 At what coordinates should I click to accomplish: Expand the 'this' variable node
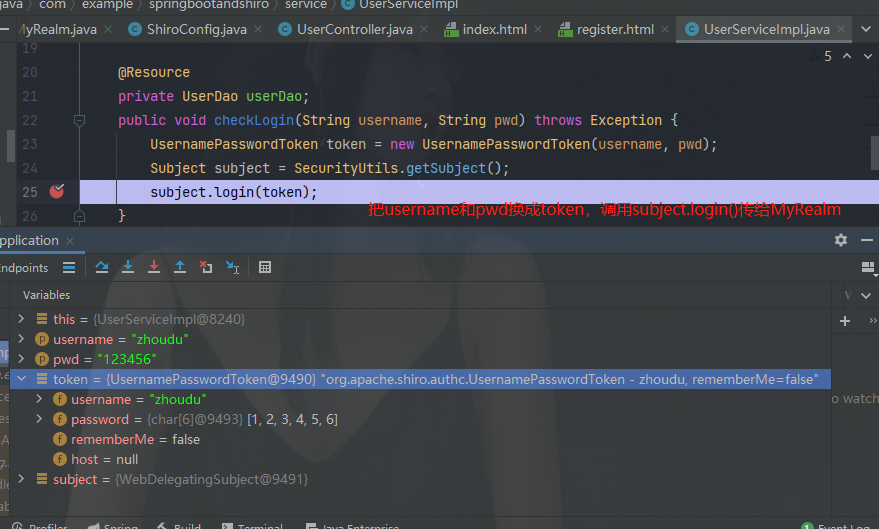click(22, 319)
